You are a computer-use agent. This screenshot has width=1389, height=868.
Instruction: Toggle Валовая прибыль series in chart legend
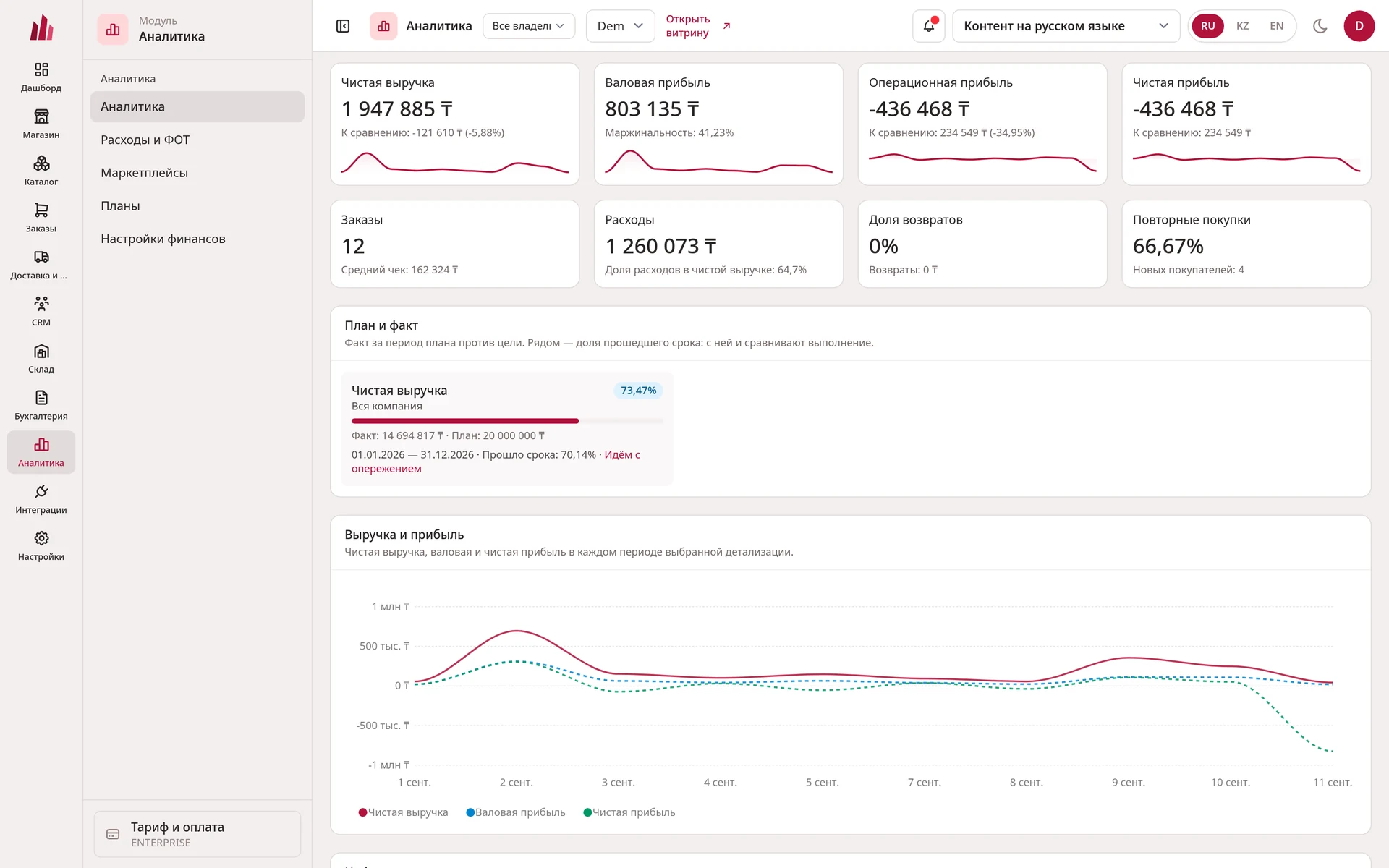[516, 812]
